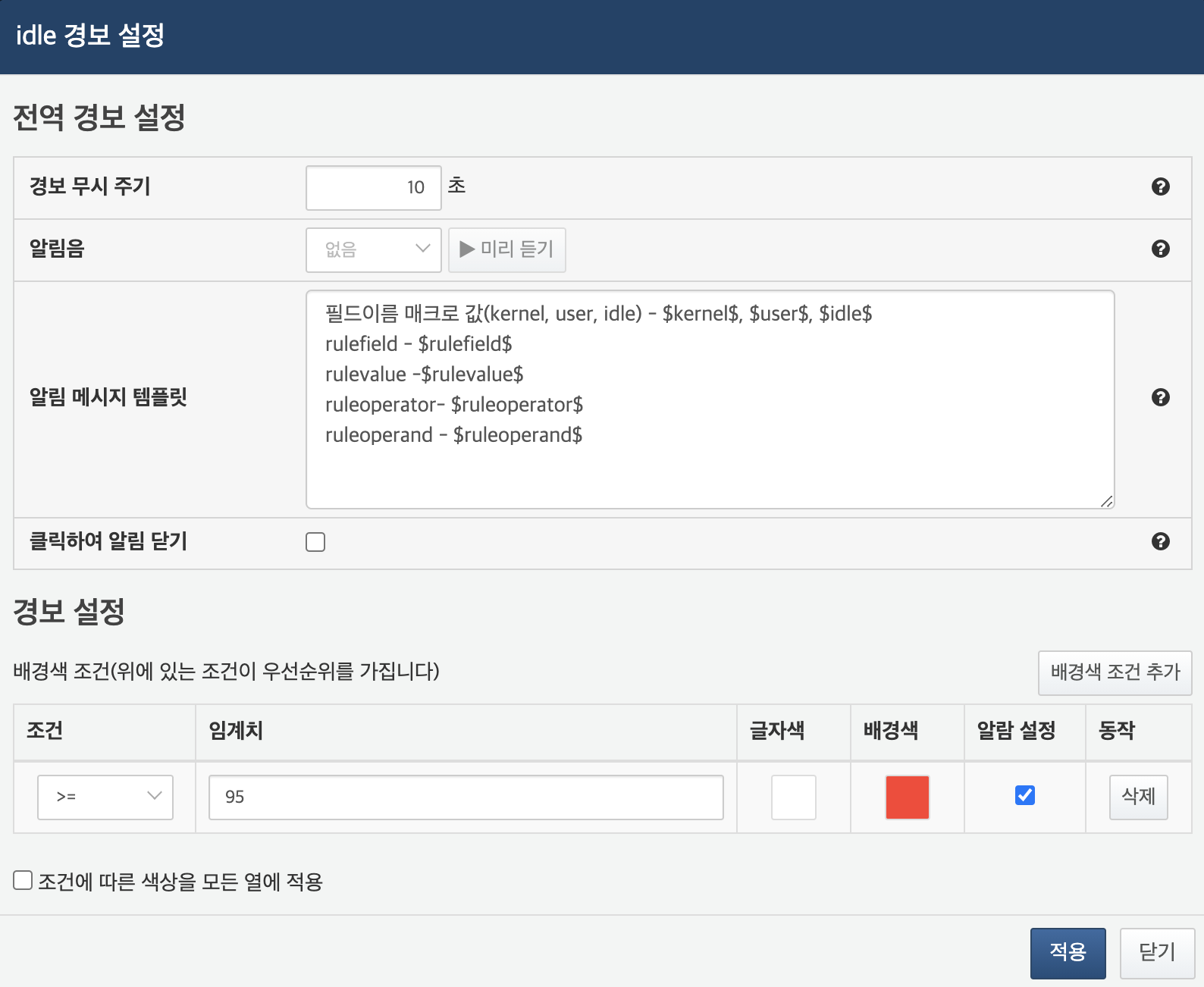Click the 경보 무시 주기 label
1204x987 pixels.
pos(90,186)
